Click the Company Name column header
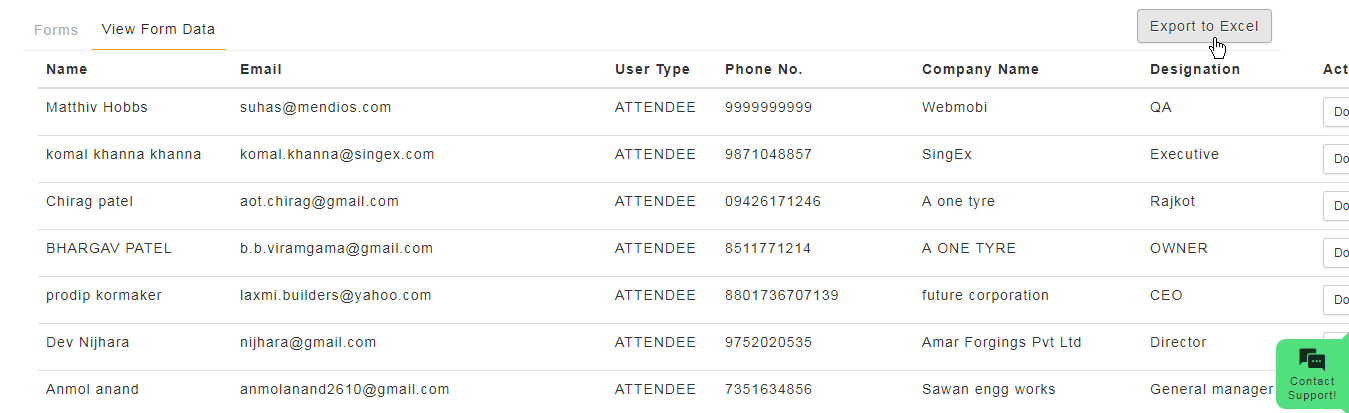Viewport: 1349px width, 413px height. click(980, 69)
